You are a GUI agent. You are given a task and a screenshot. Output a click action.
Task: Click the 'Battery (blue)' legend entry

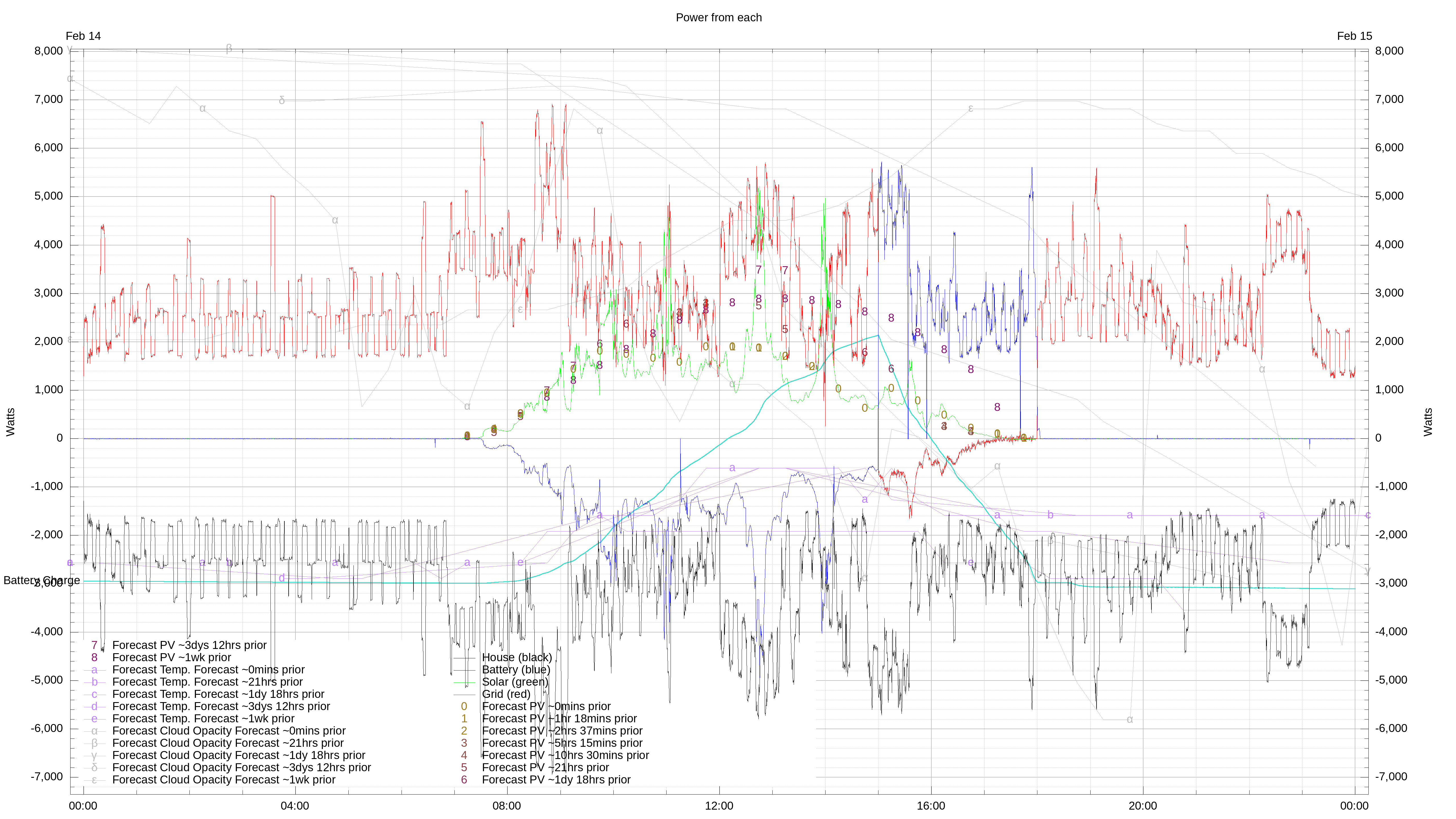tap(516, 670)
